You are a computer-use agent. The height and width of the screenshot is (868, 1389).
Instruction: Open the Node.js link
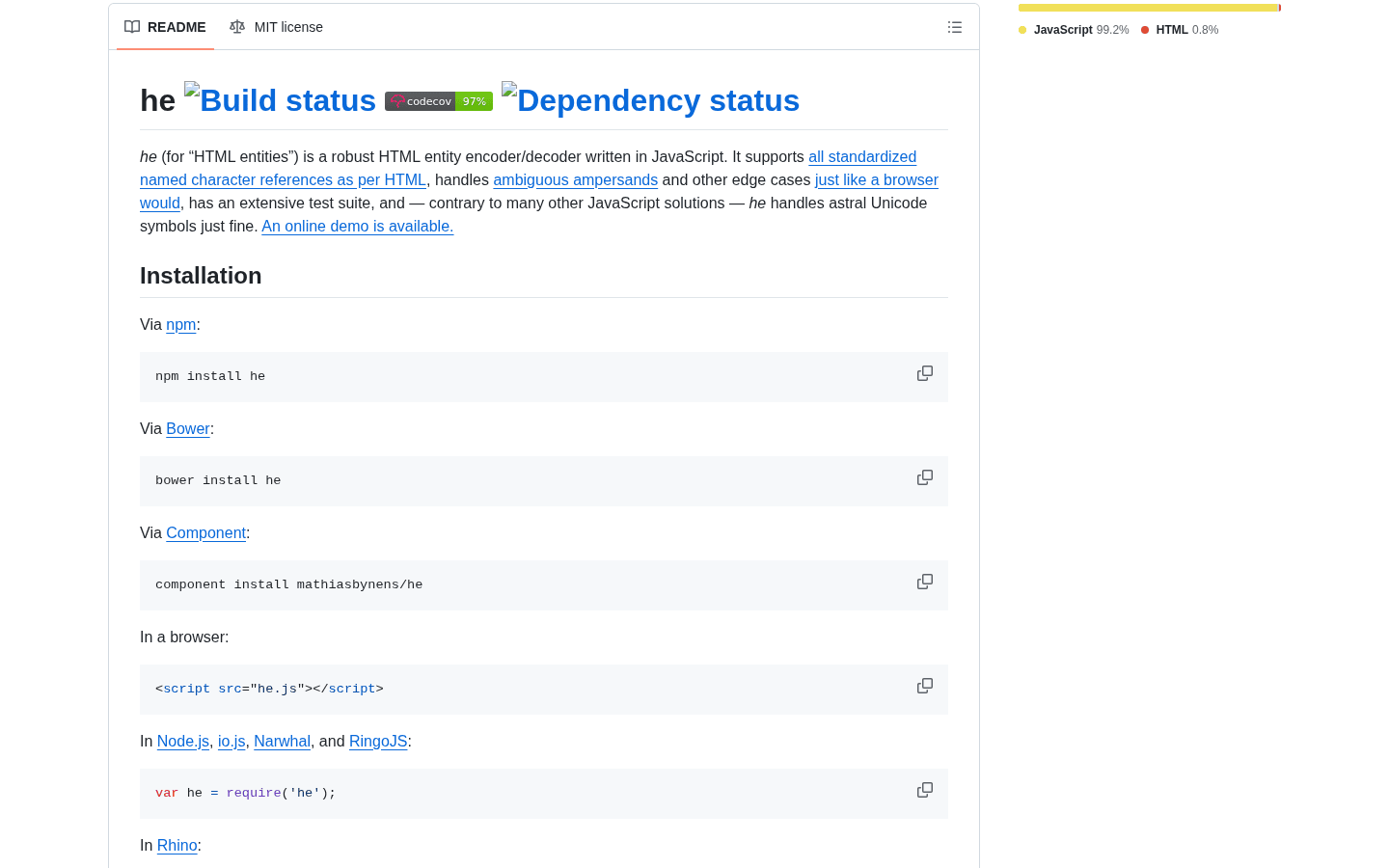click(x=183, y=741)
